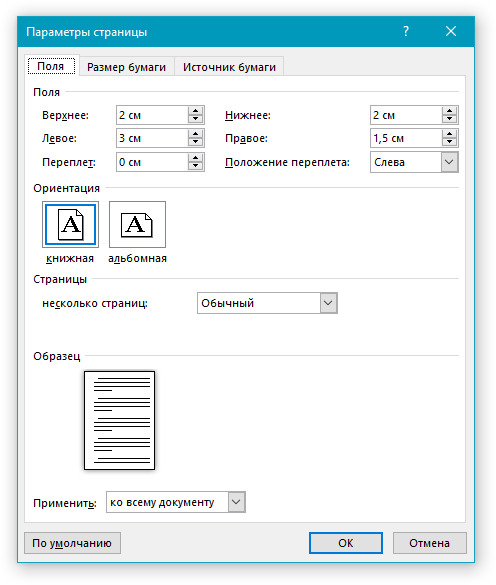Viewport: 496px width, 585px height.
Task: Select the Поля tab
Action: coord(51,66)
